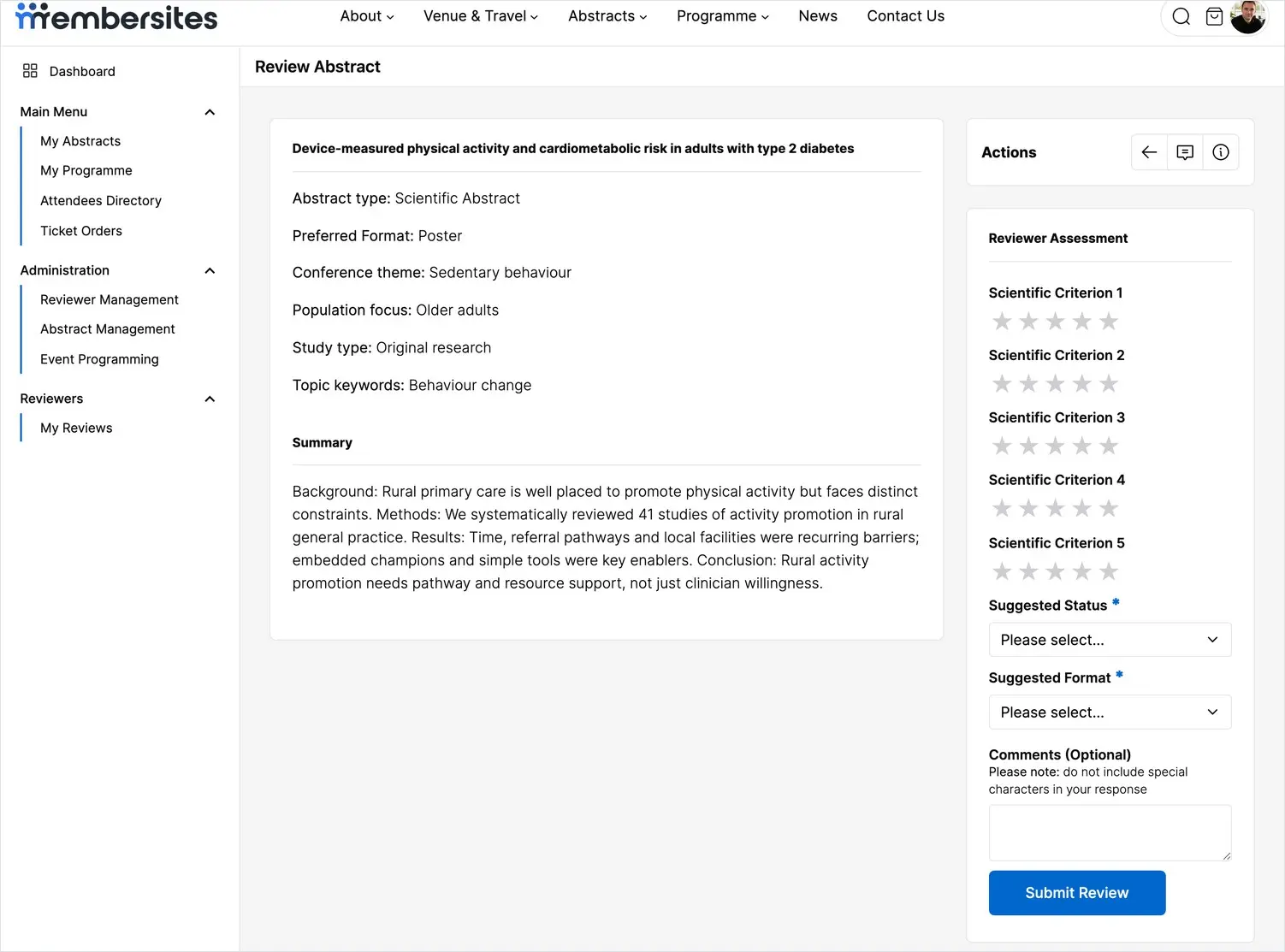Open the News page

[x=818, y=16]
